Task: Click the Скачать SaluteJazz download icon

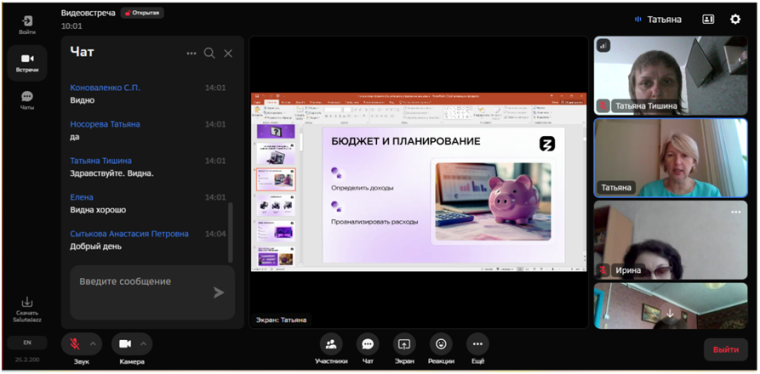Action: [27, 302]
